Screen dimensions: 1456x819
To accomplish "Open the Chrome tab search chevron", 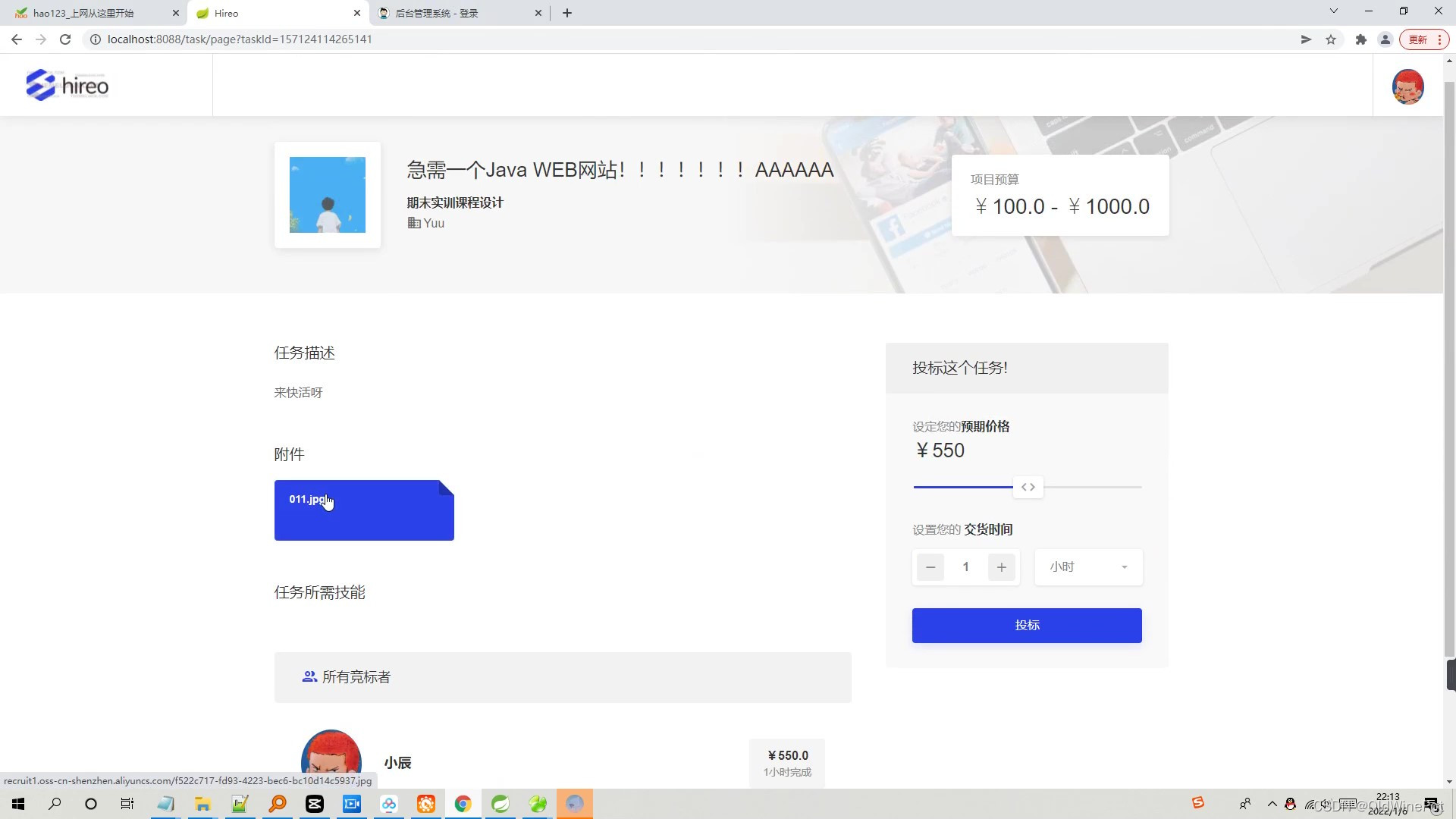I will click(1334, 11).
